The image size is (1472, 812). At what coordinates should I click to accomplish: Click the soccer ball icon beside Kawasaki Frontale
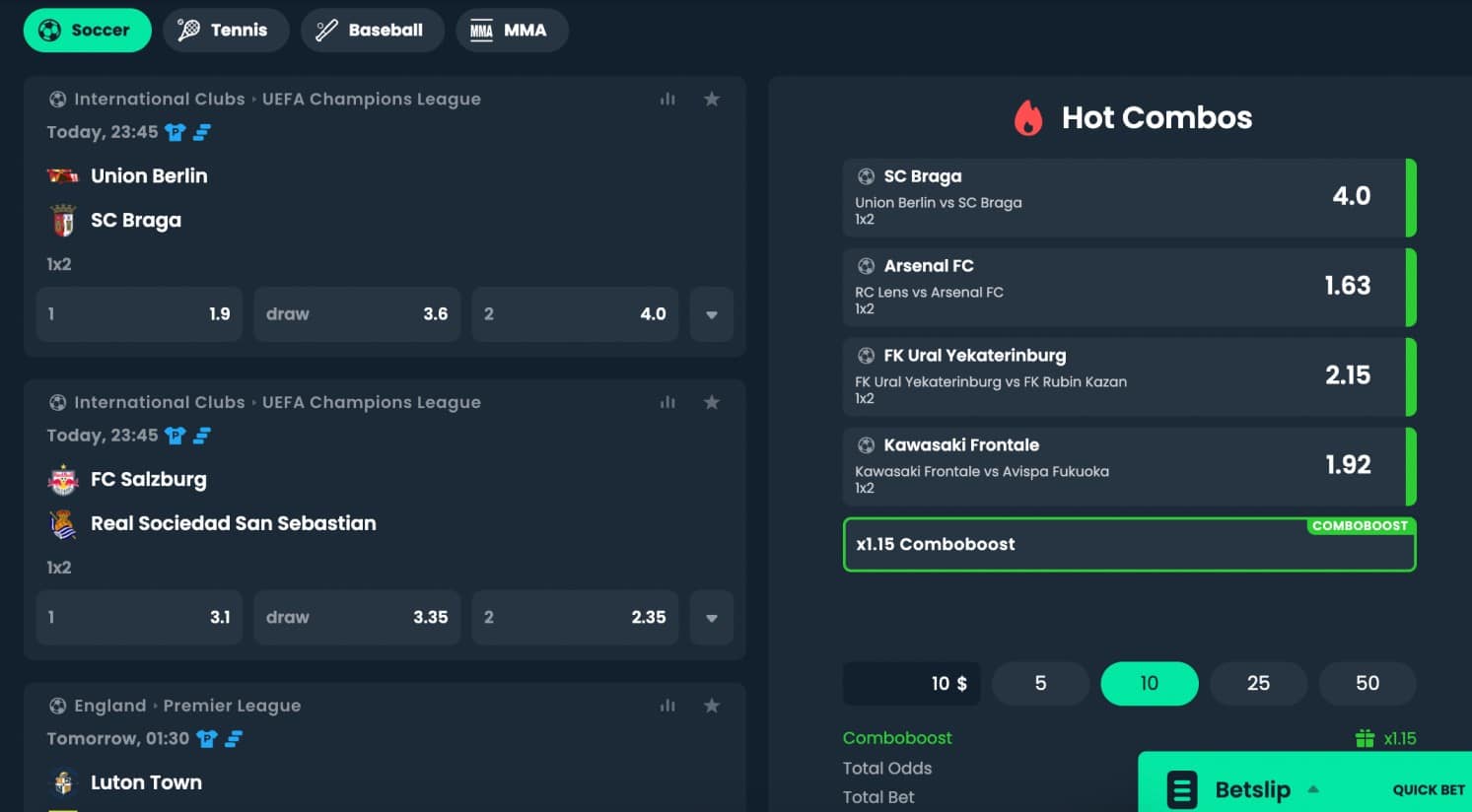pyautogui.click(x=866, y=445)
